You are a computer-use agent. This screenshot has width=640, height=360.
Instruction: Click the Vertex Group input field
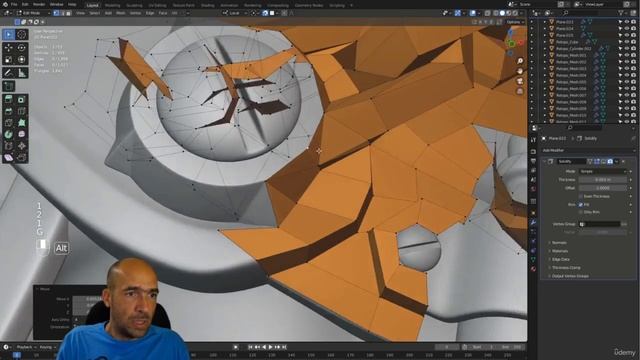pos(599,224)
